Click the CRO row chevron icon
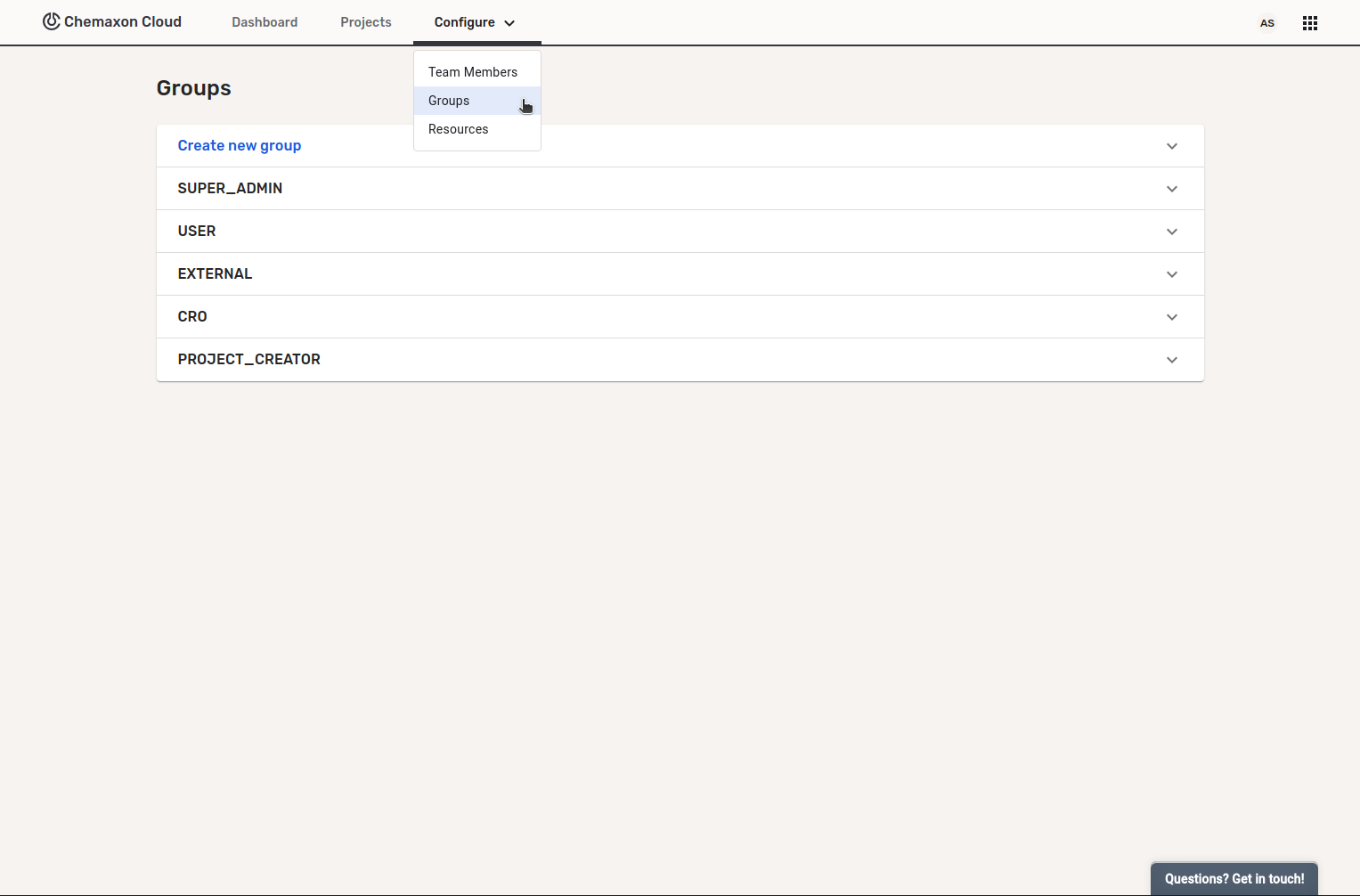The image size is (1360, 896). click(1171, 317)
